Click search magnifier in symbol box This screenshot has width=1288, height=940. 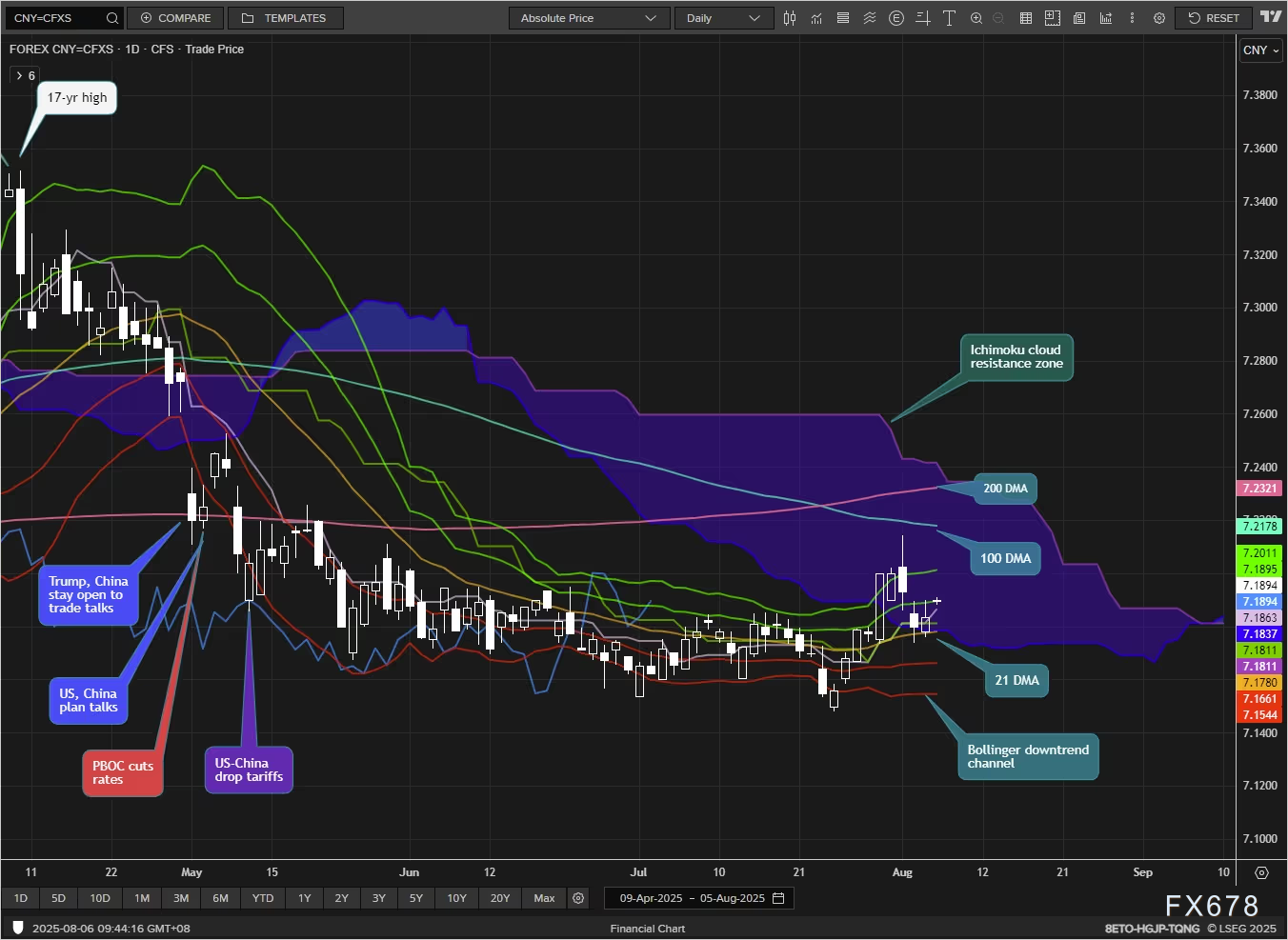(112, 18)
